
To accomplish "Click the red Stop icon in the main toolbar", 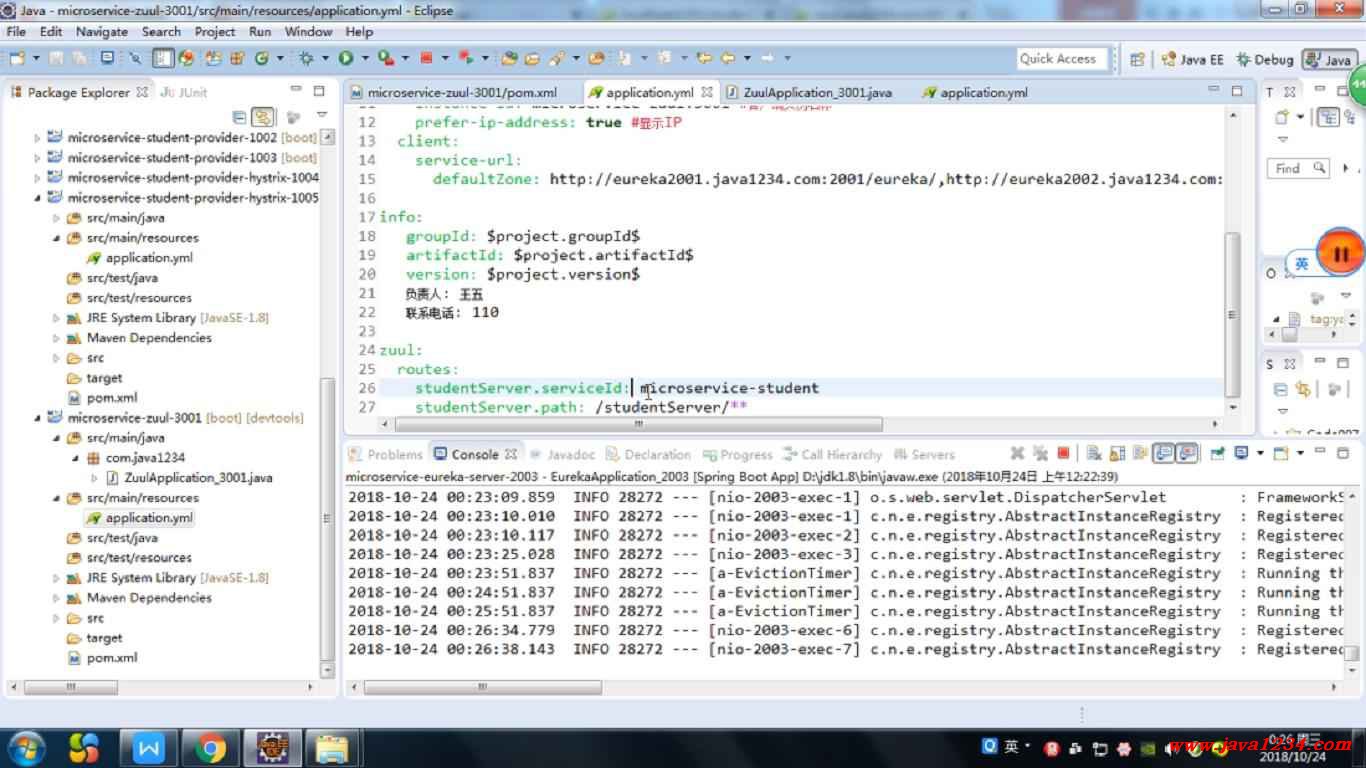I will click(x=427, y=58).
